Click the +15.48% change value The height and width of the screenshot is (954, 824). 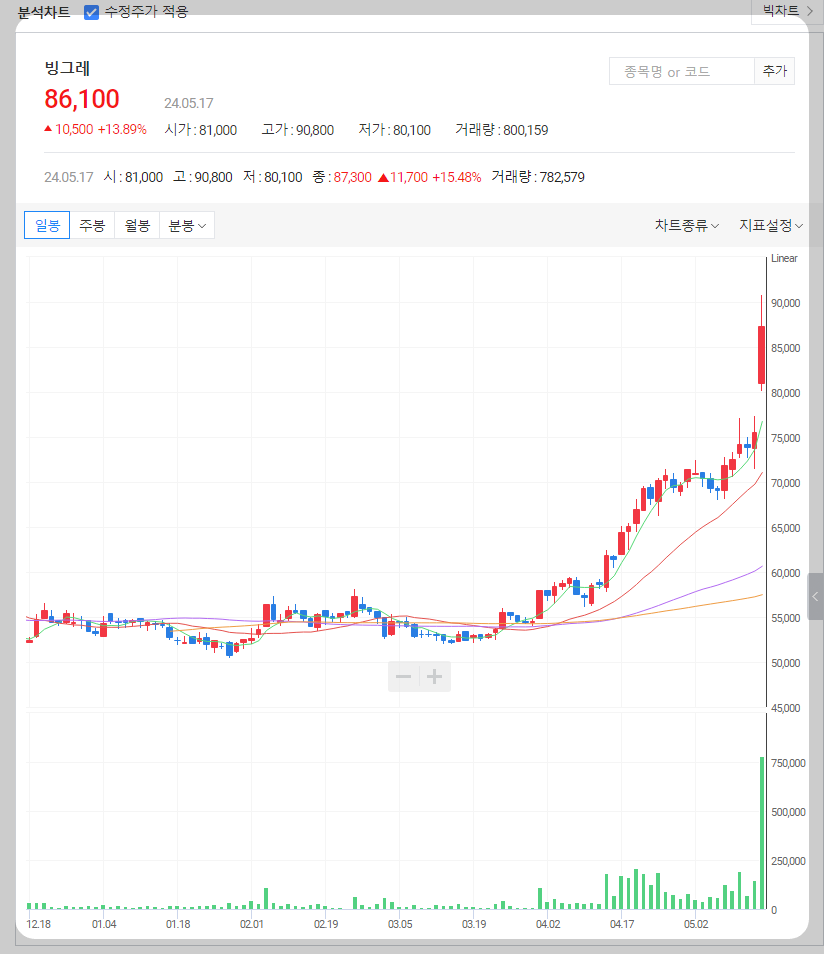(456, 177)
